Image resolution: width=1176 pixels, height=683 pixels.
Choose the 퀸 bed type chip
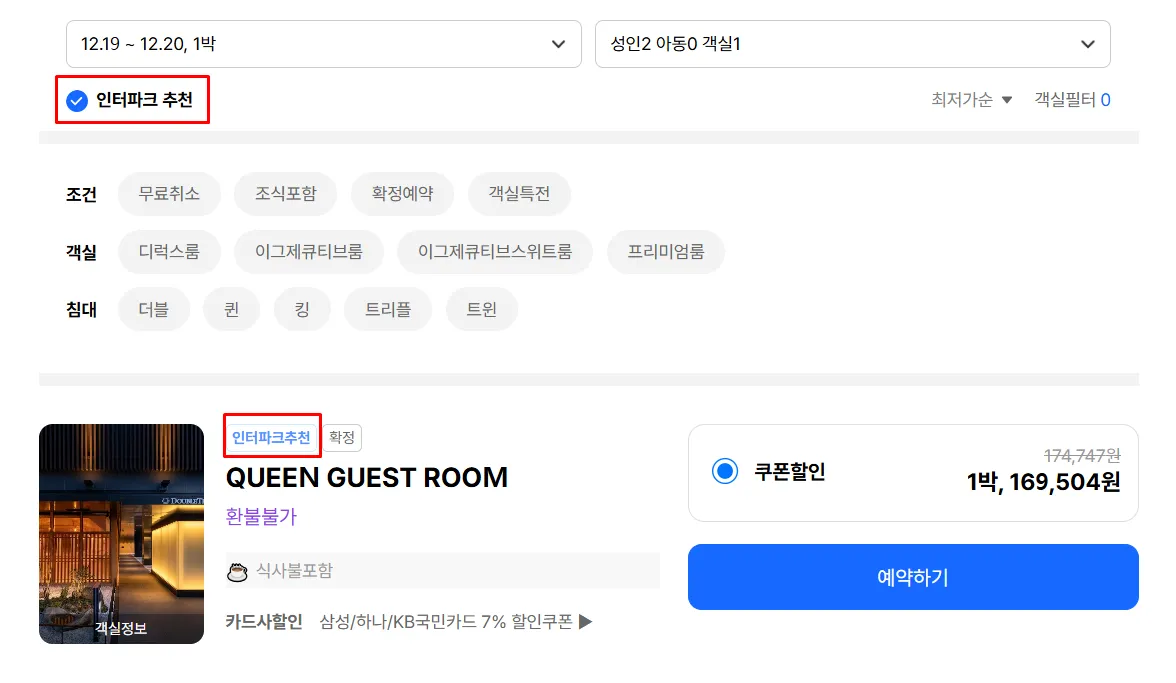pyautogui.click(x=232, y=310)
